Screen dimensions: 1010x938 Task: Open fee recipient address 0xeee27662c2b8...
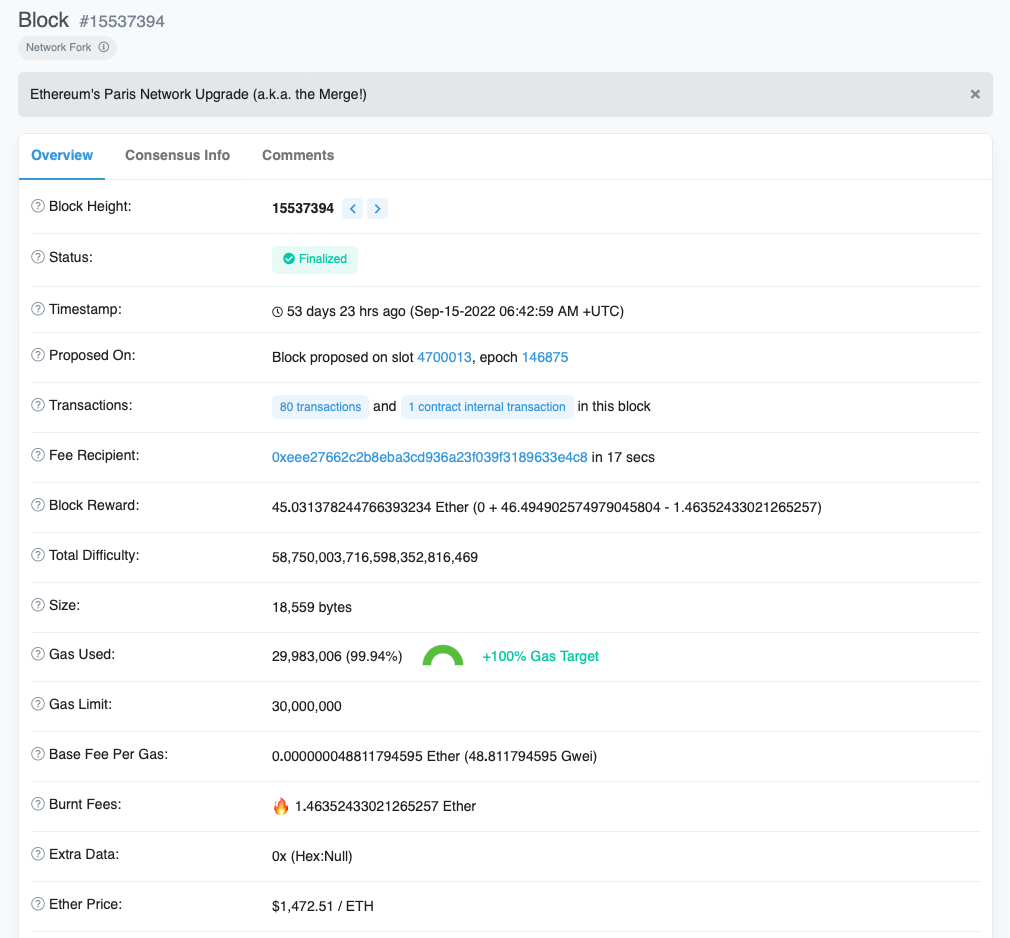[x=430, y=457]
